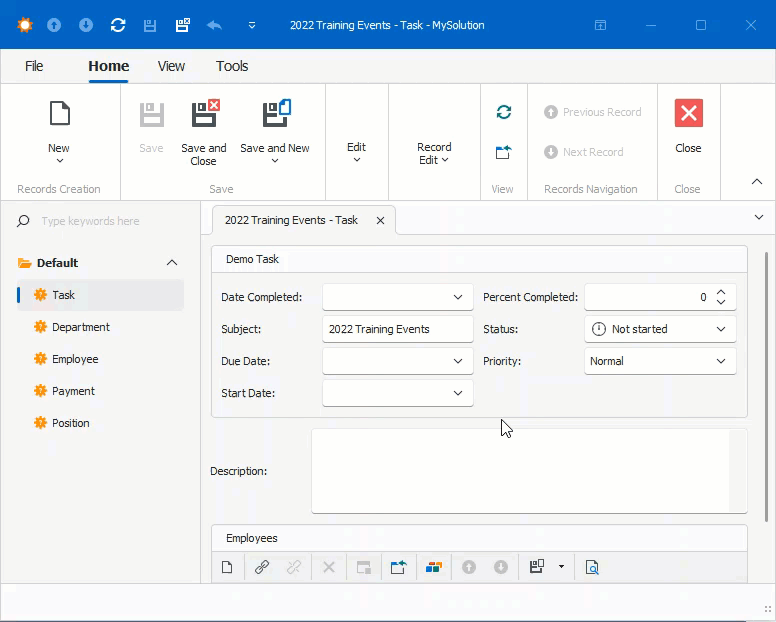The image size is (776, 622).
Task: Click New icon in Employees toolbar
Action: 227,567
